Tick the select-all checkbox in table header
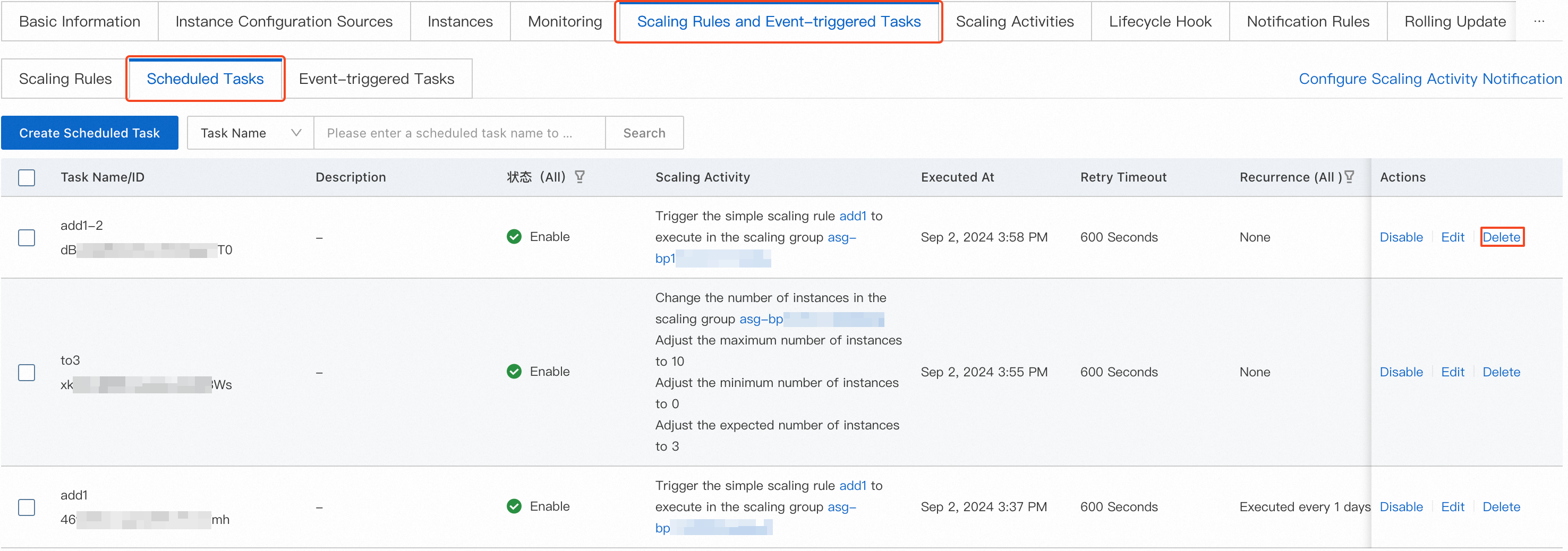 [x=27, y=178]
